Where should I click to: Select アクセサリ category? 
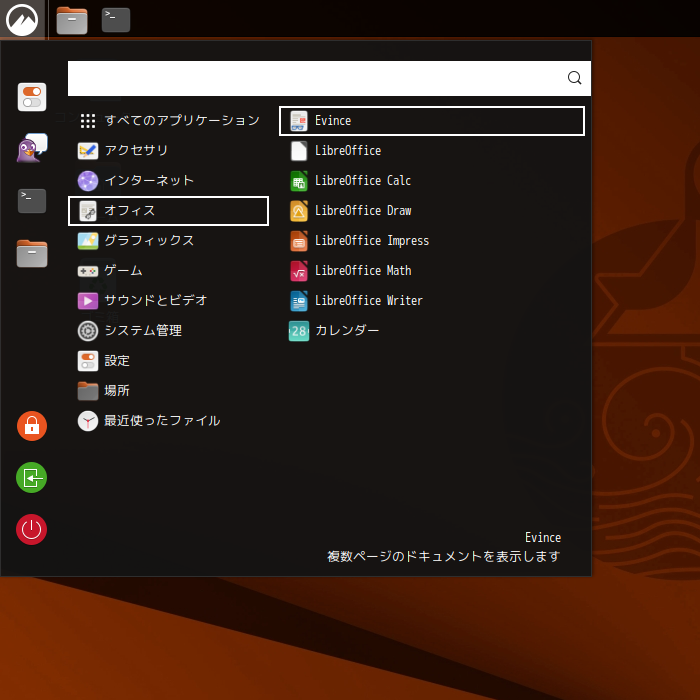pos(168,150)
